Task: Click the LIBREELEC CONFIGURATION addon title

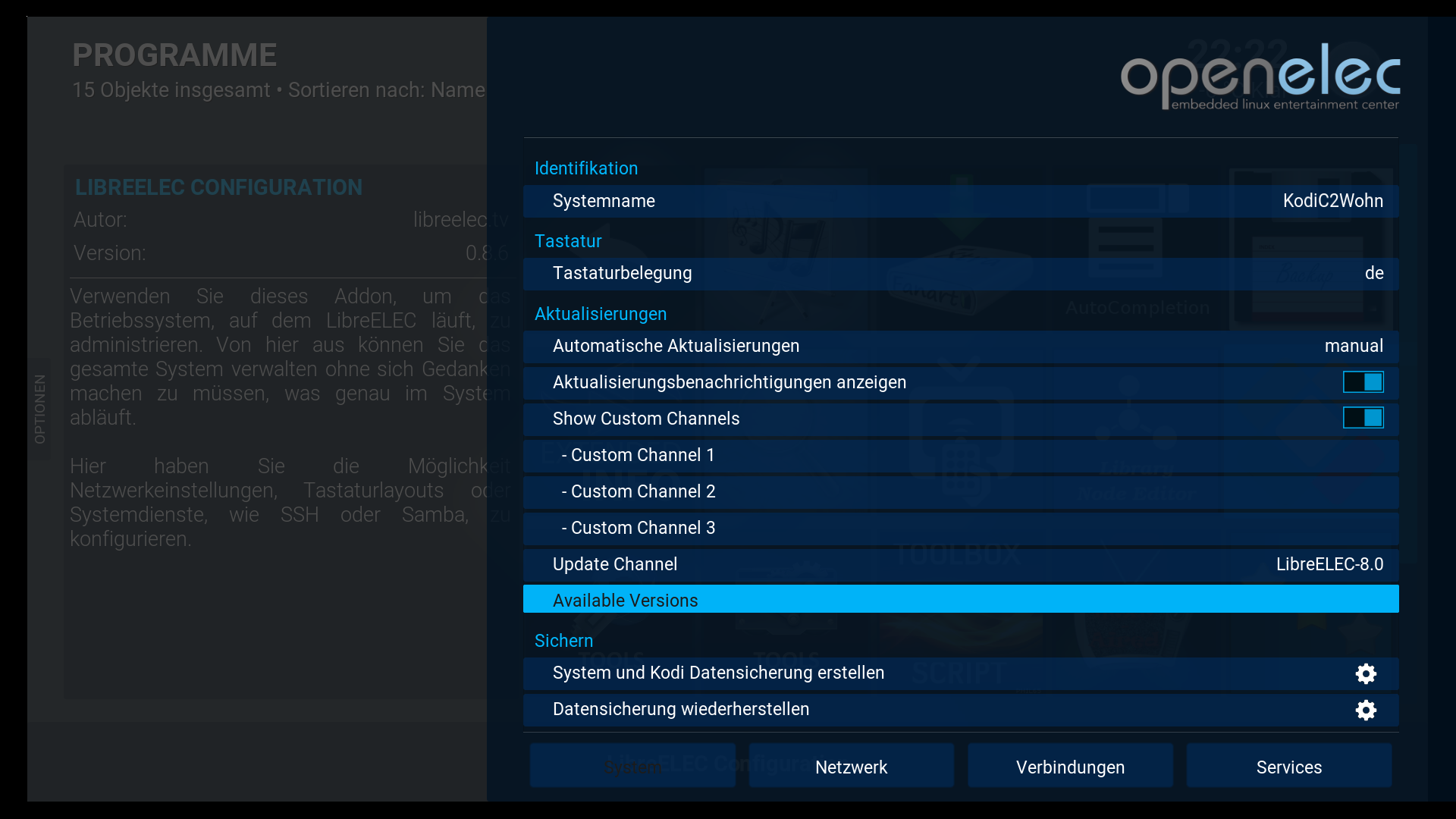Action: (218, 187)
